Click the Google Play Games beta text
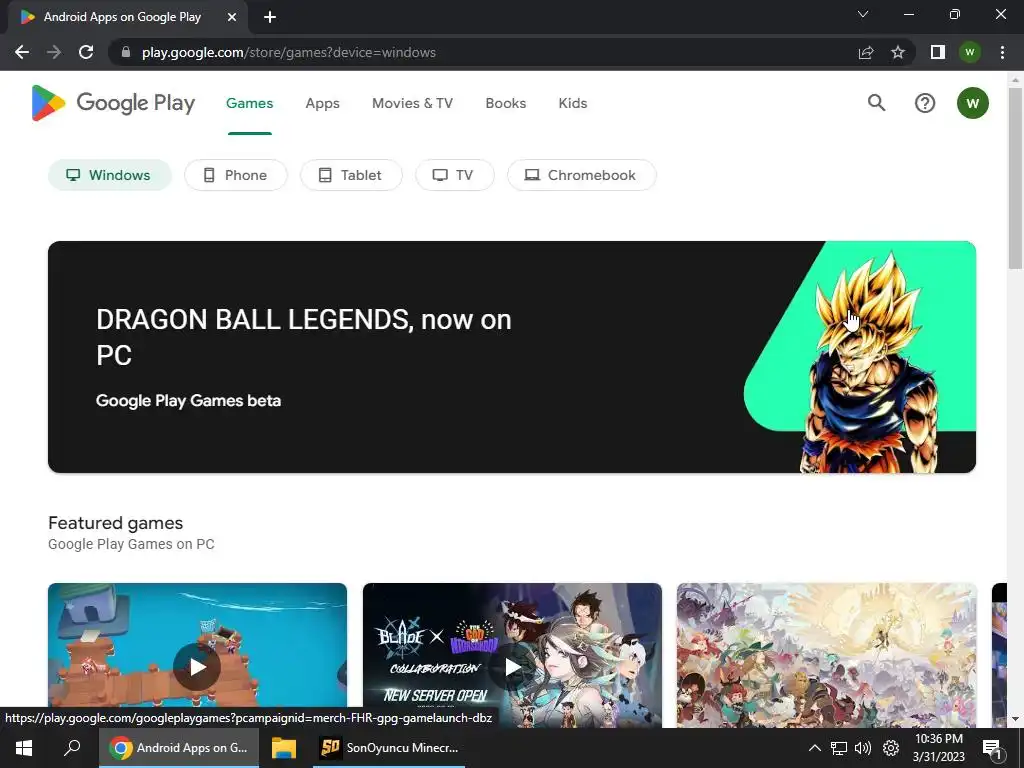The image size is (1024, 768). [x=188, y=401]
